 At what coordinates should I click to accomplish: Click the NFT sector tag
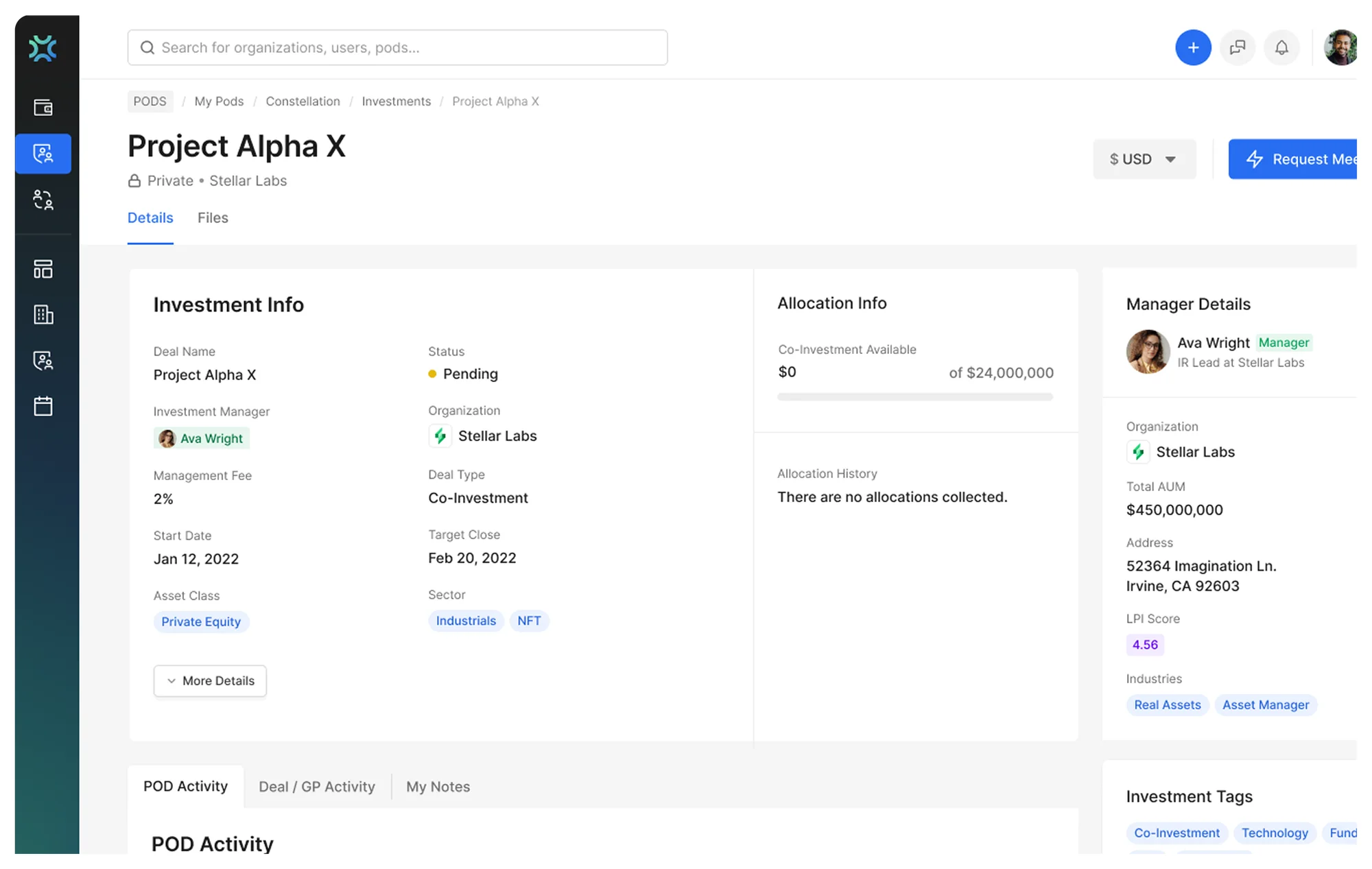(529, 621)
